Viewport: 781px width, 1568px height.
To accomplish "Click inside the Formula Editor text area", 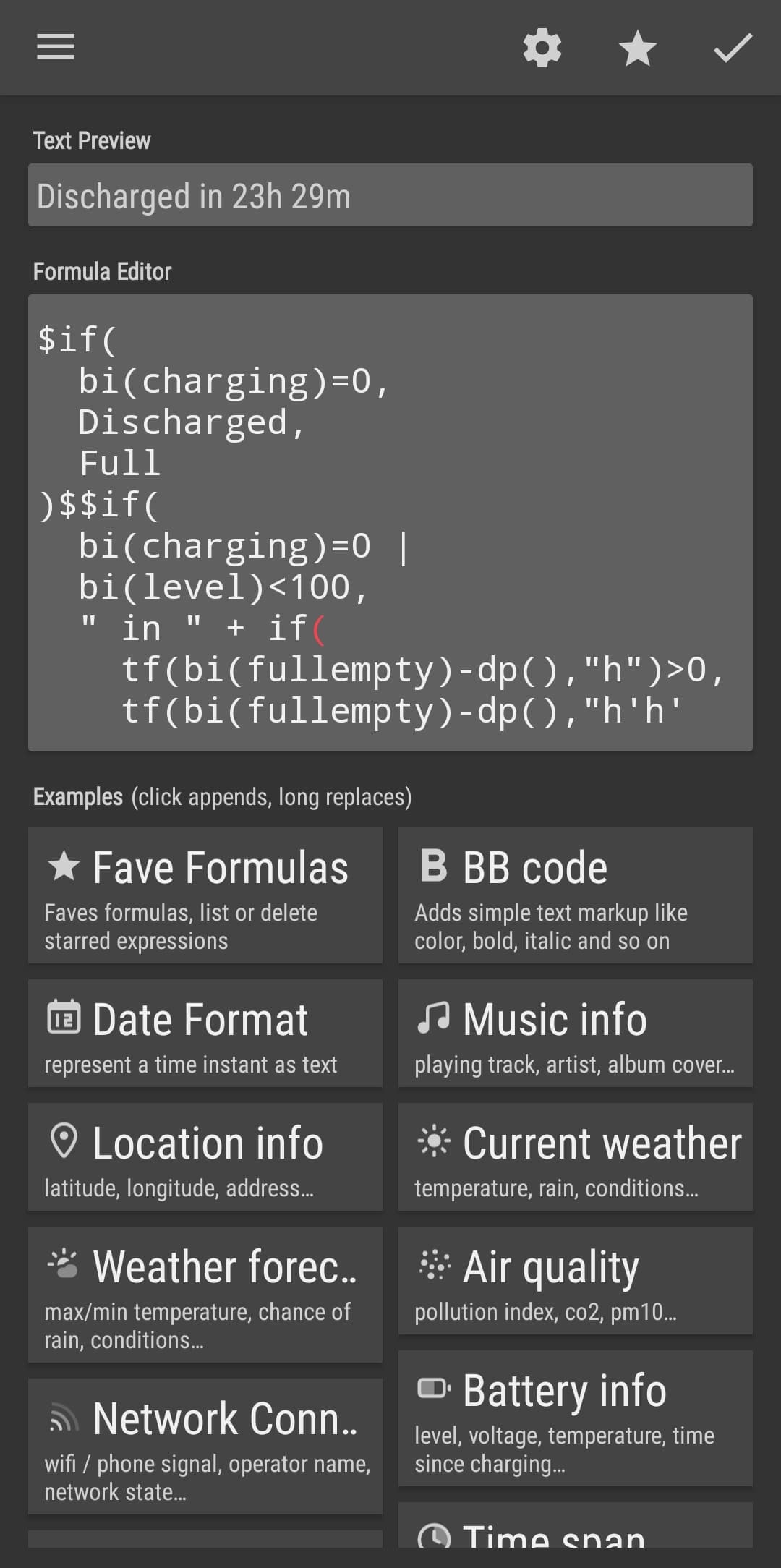I will click(390, 522).
